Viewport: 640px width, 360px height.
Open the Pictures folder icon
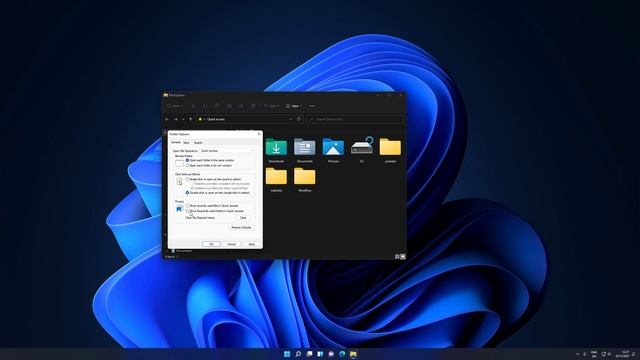pyautogui.click(x=333, y=147)
